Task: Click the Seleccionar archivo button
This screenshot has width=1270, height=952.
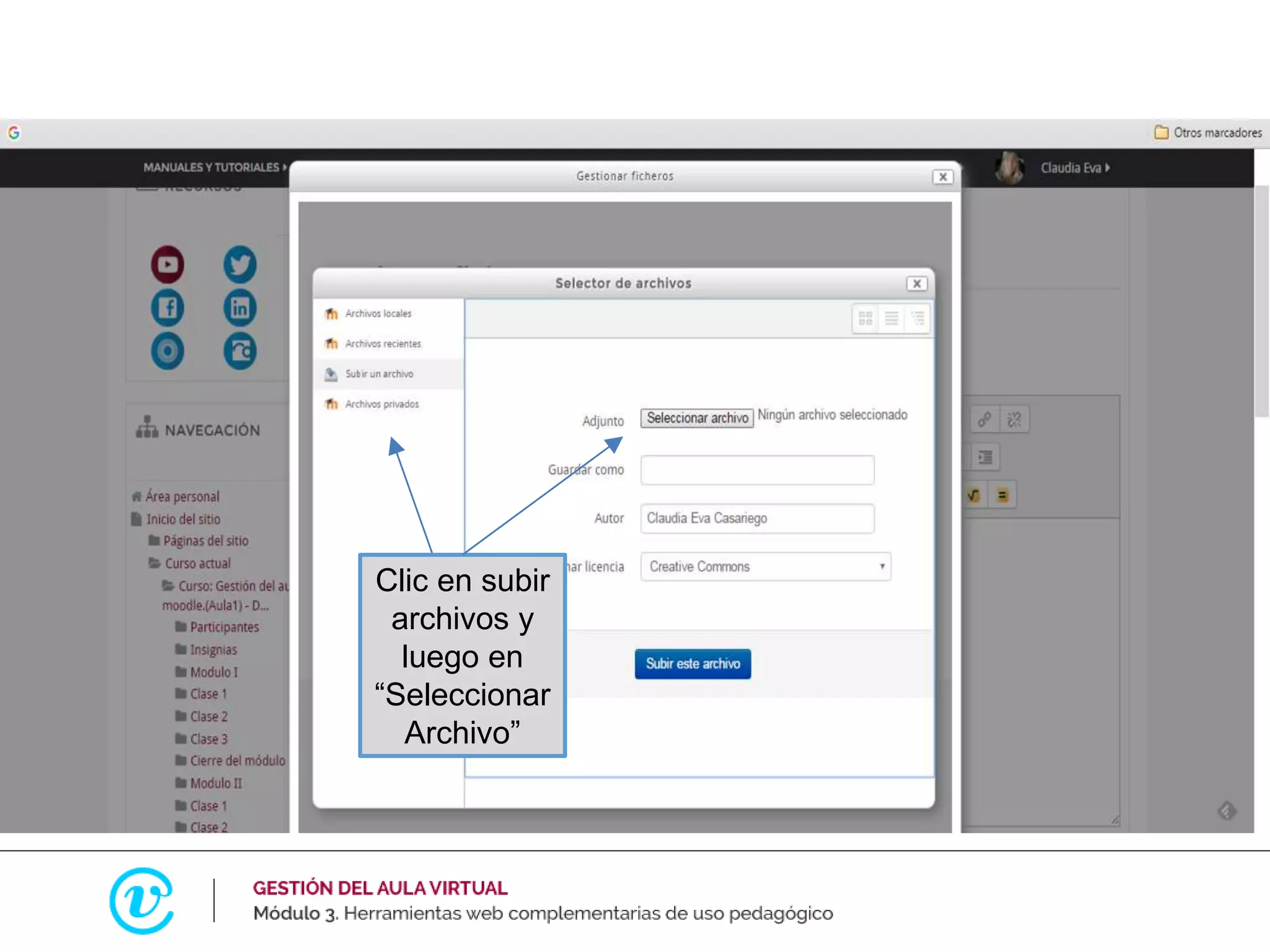Action: (x=697, y=418)
